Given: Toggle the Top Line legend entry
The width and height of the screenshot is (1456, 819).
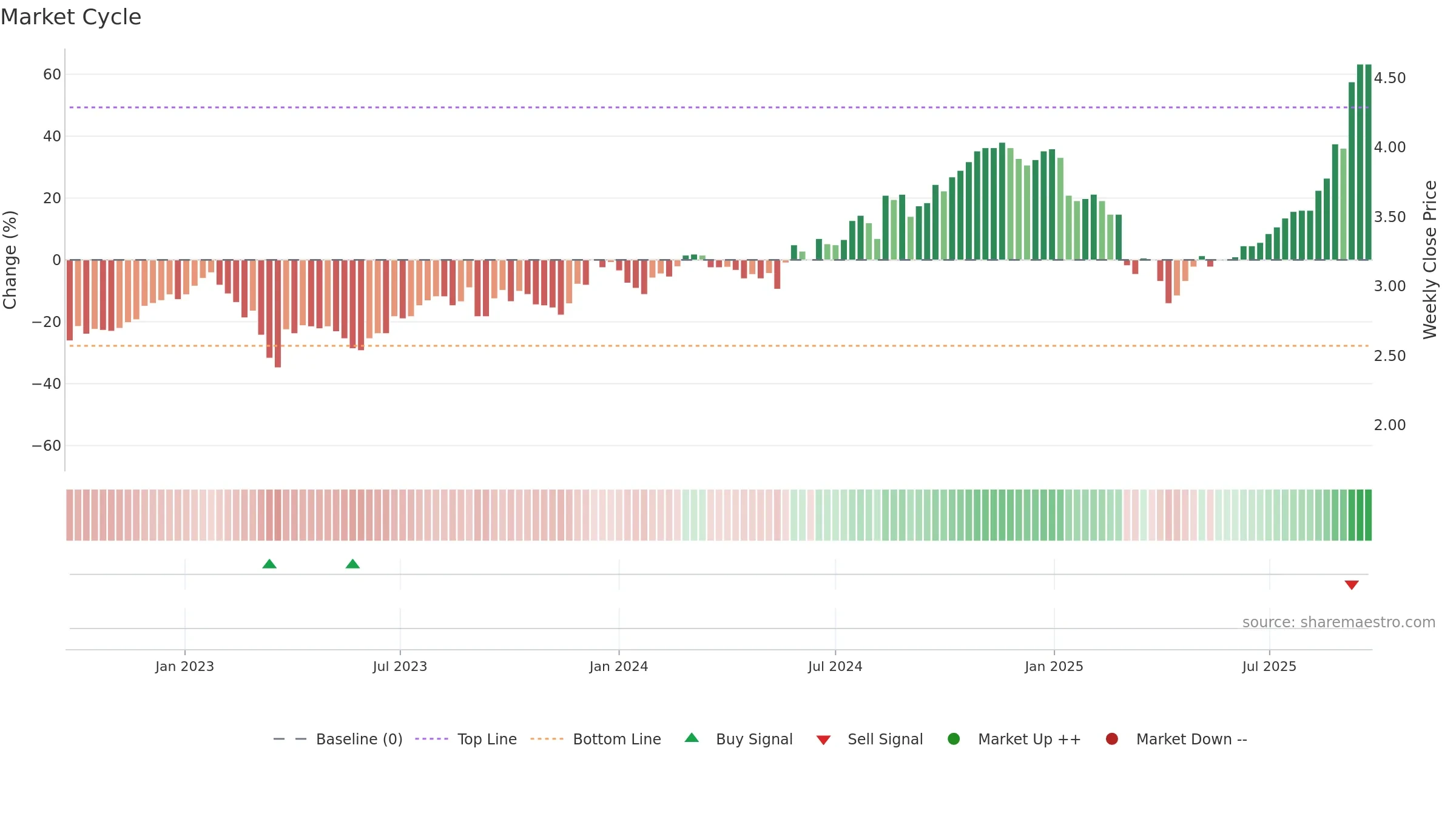Looking at the screenshot, I should pos(466,739).
